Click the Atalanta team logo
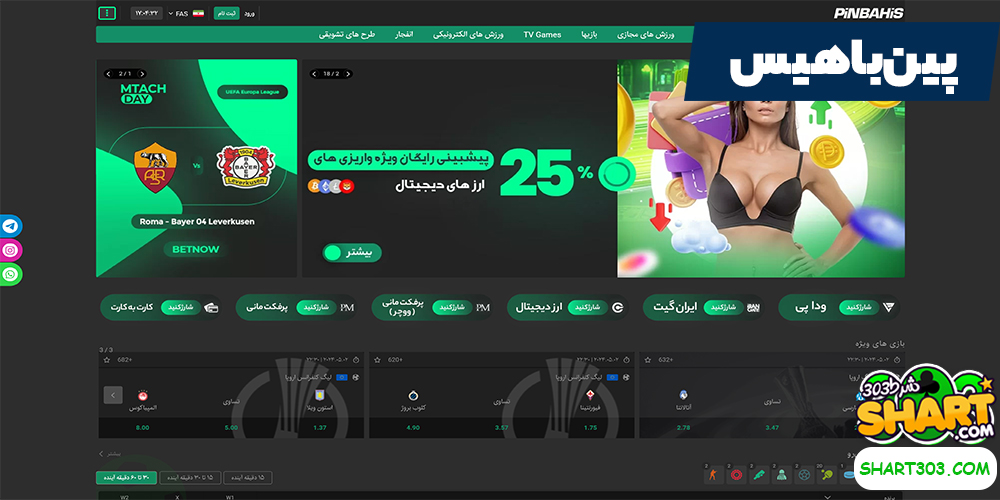This screenshot has width=1000, height=500. (683, 395)
